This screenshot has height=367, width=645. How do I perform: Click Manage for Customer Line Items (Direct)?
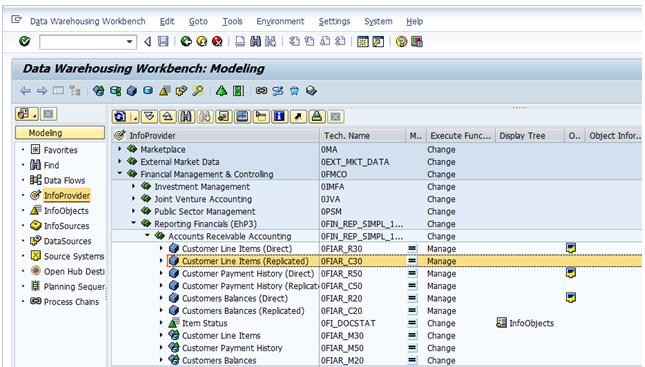click(441, 249)
